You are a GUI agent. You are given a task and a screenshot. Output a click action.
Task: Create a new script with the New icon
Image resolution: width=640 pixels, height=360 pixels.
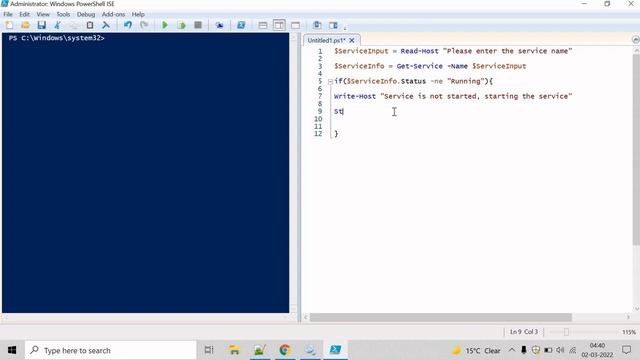coord(9,25)
